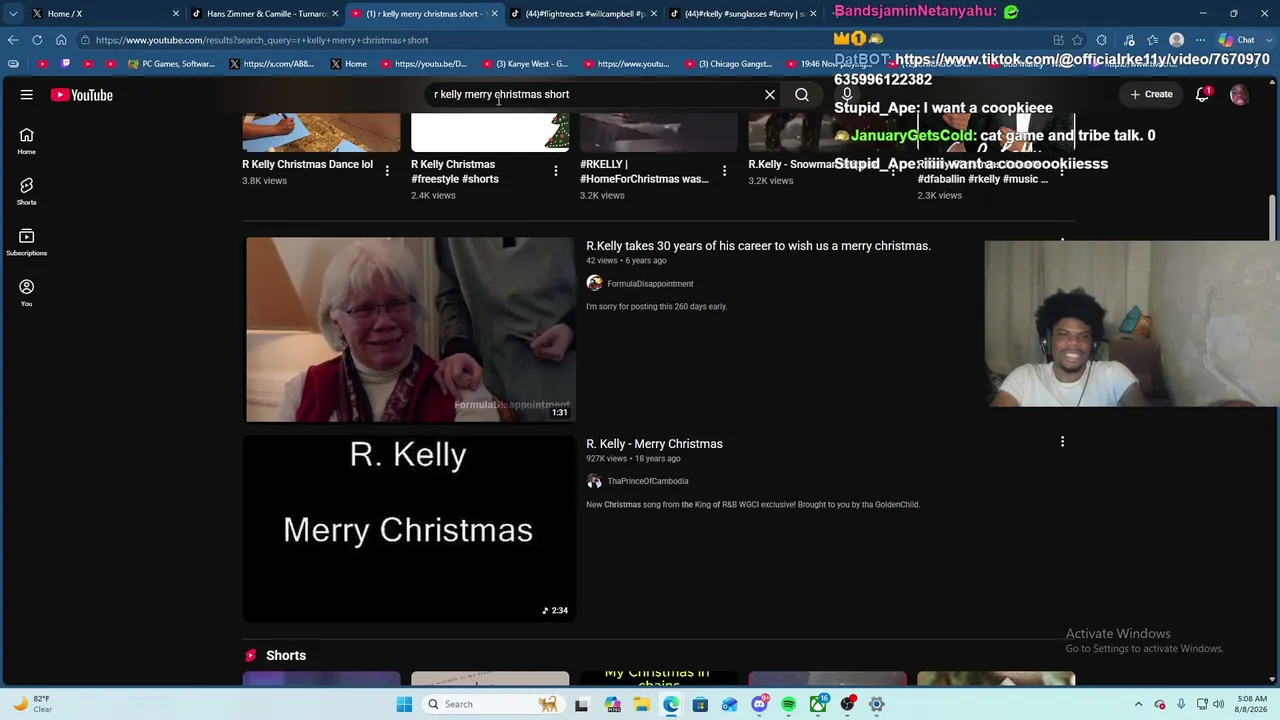Focus the browser address bar URL
1280x720 pixels.
tap(262, 40)
